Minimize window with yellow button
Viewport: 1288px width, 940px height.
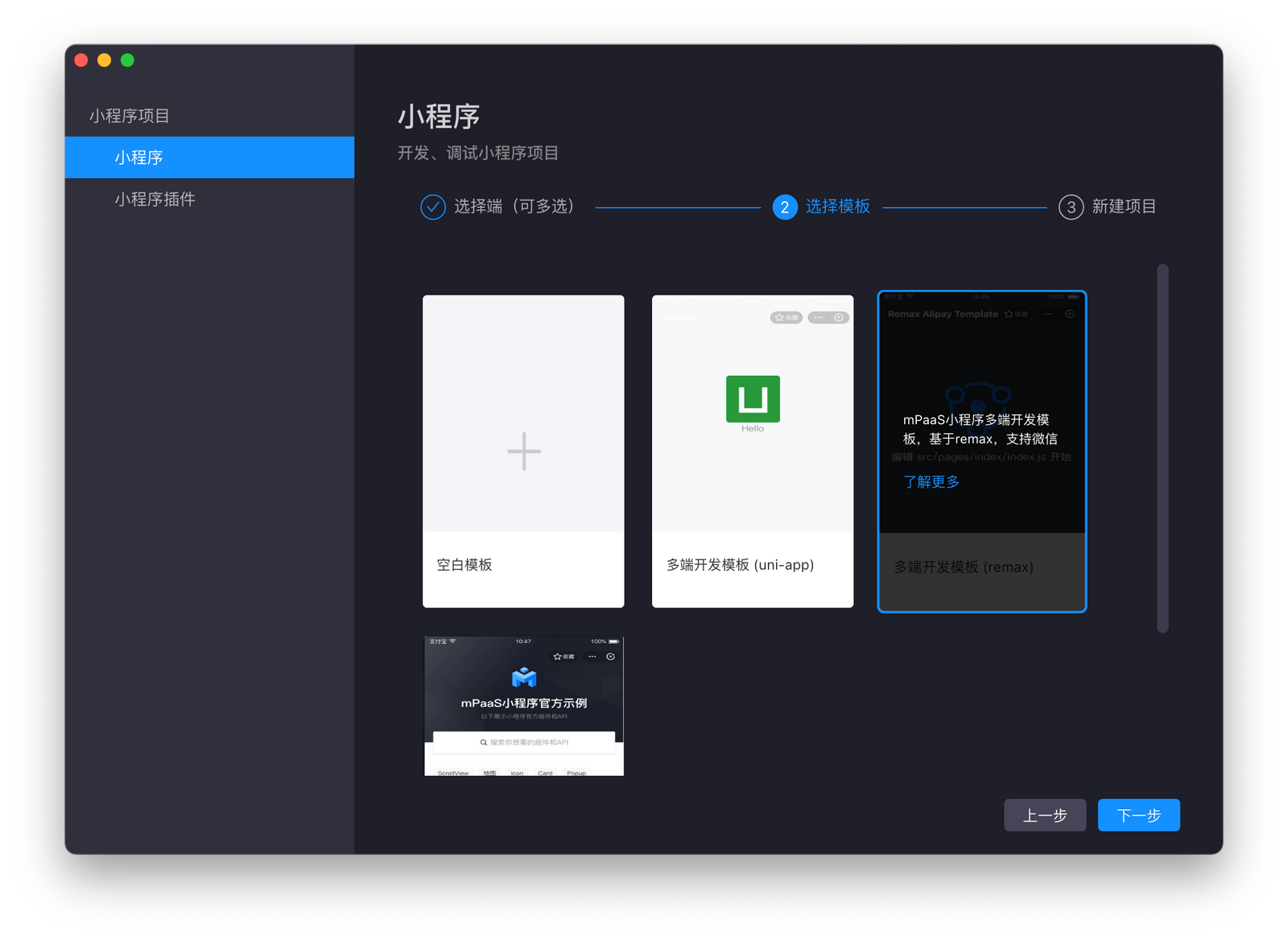click(x=104, y=60)
